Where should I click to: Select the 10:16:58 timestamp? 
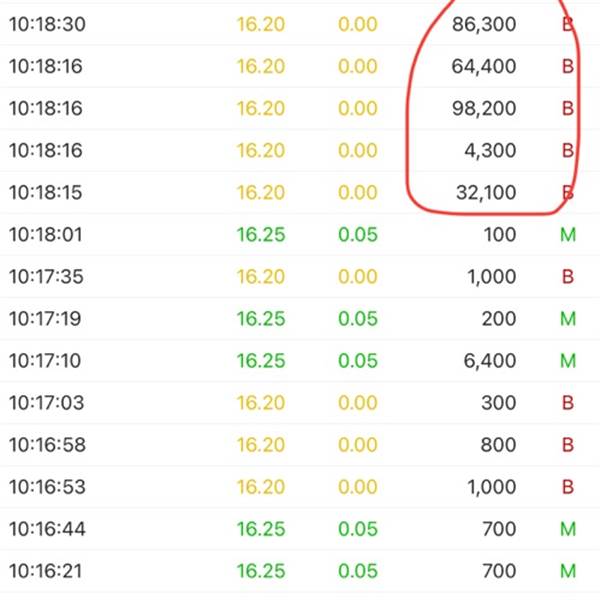[x=47, y=445]
